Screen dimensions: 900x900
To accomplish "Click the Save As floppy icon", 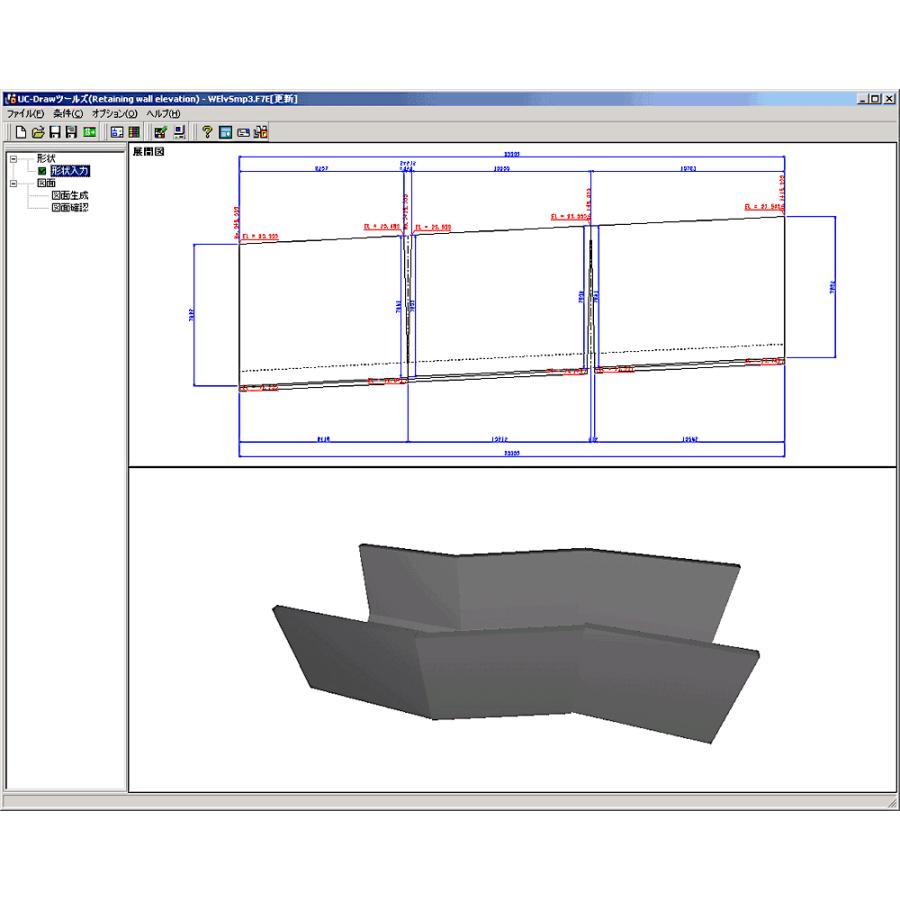I will 71,132.
